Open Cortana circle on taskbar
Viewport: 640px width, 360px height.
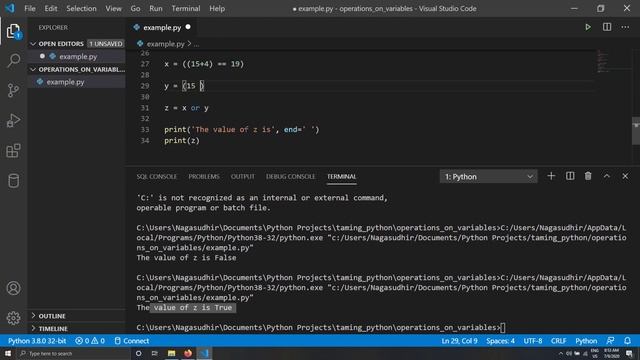(139, 353)
